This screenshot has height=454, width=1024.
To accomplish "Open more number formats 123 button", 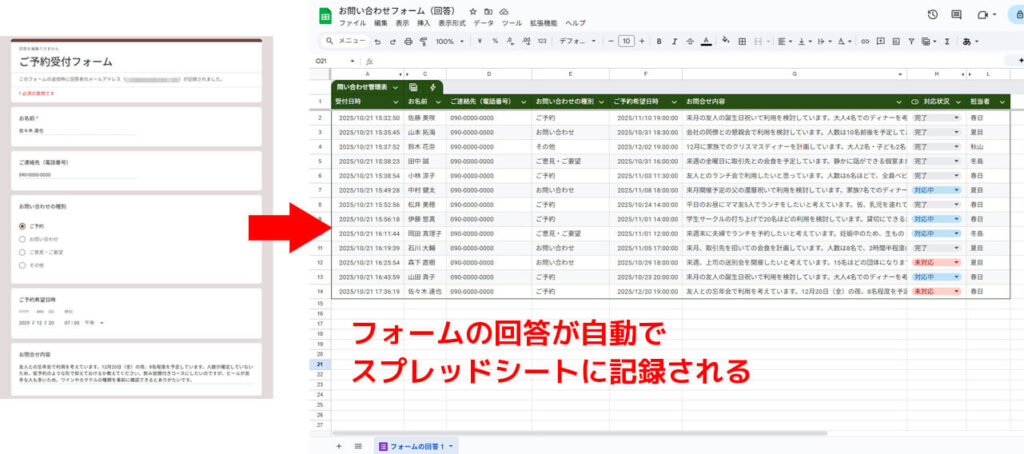I will 541,41.
